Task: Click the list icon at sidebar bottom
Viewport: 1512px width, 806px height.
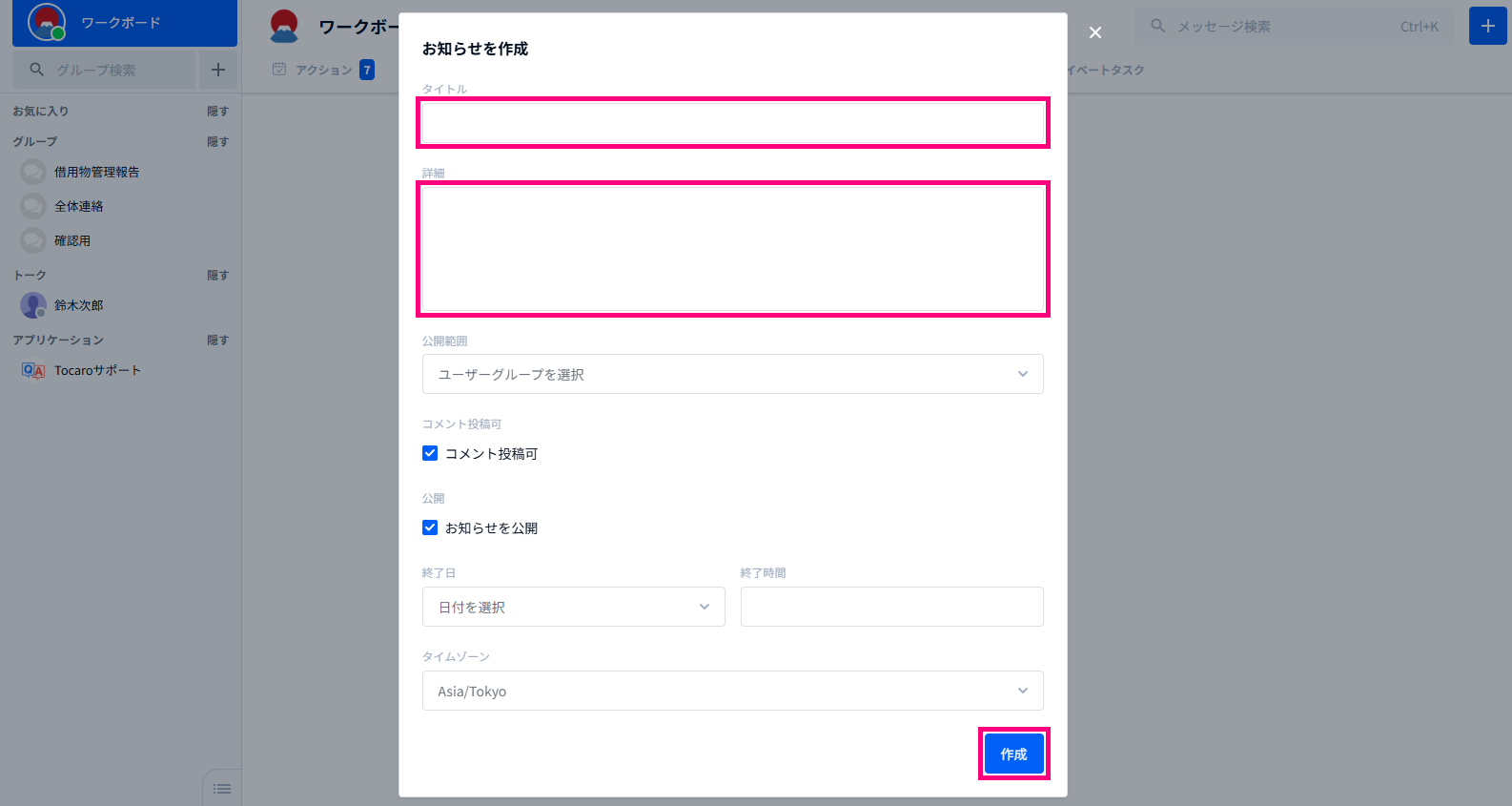Action: (222, 789)
